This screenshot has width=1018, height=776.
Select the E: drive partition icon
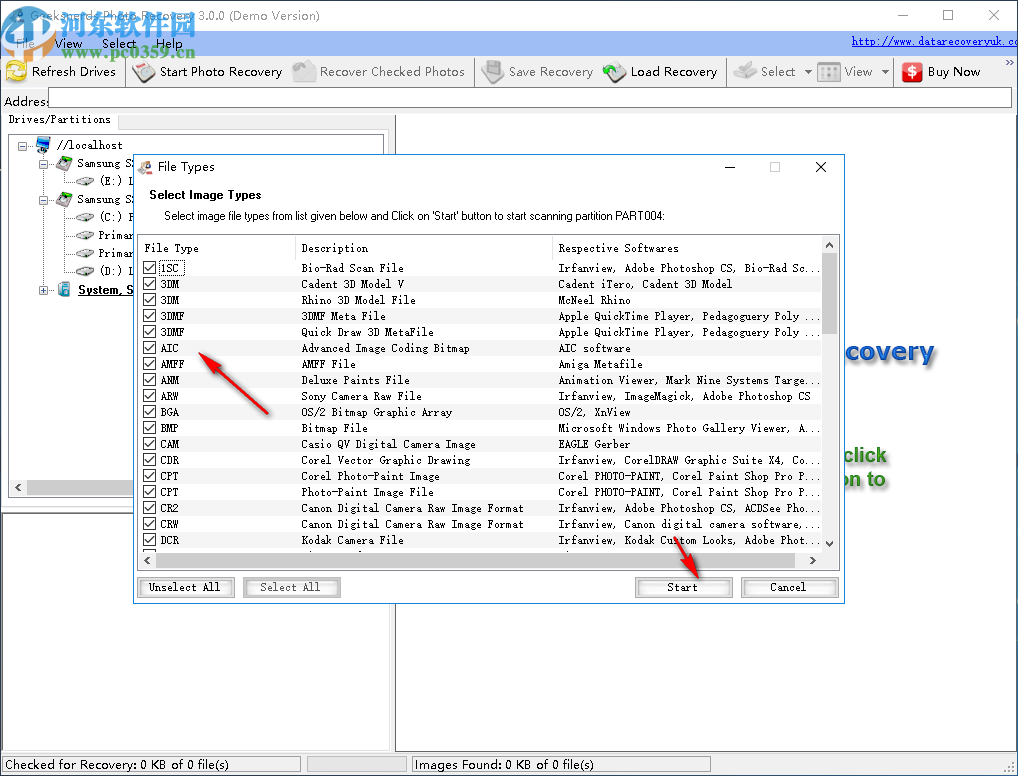tap(86, 181)
